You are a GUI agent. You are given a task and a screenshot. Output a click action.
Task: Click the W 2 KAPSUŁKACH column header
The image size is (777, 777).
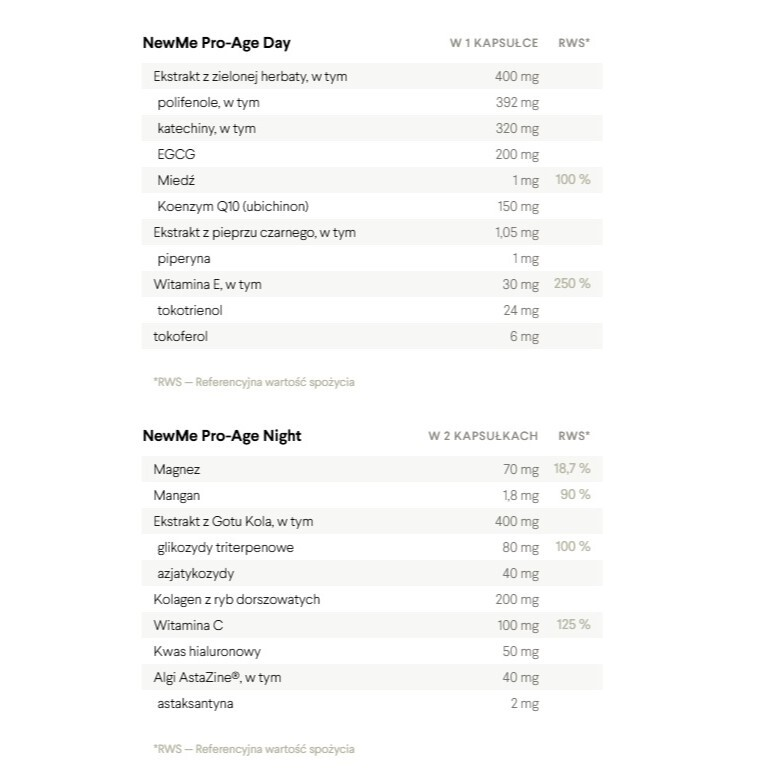[x=483, y=436]
